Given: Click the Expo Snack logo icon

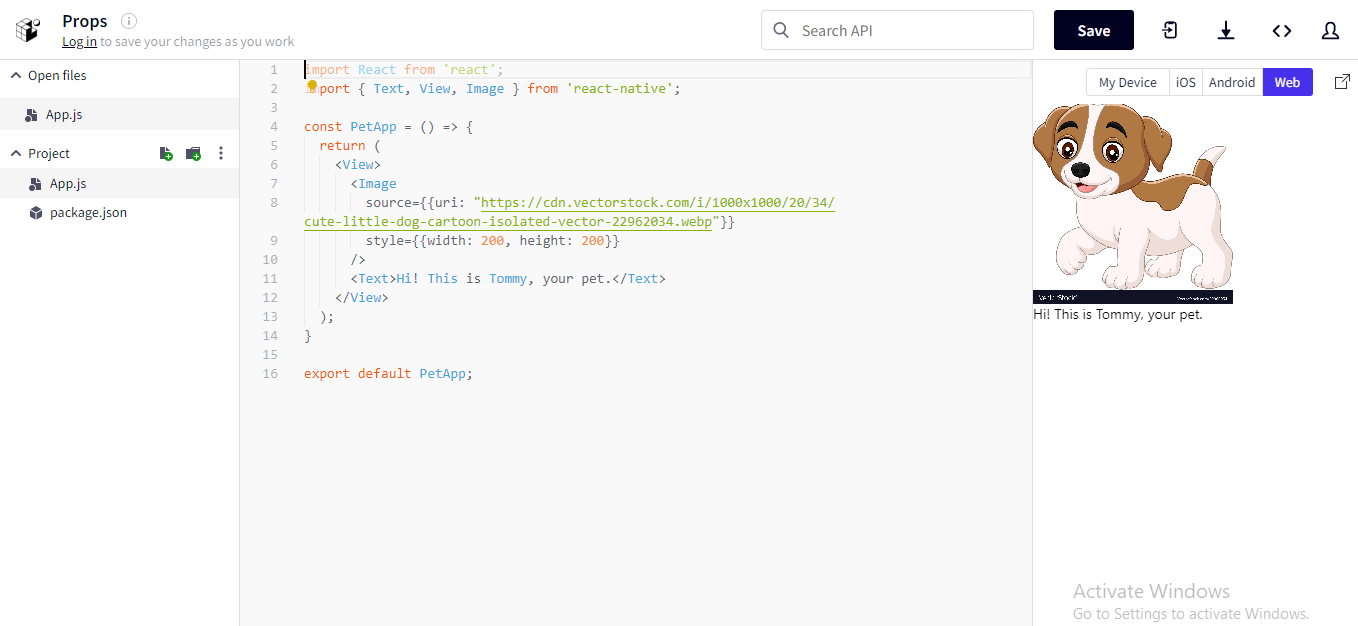Looking at the screenshot, I should (27, 30).
